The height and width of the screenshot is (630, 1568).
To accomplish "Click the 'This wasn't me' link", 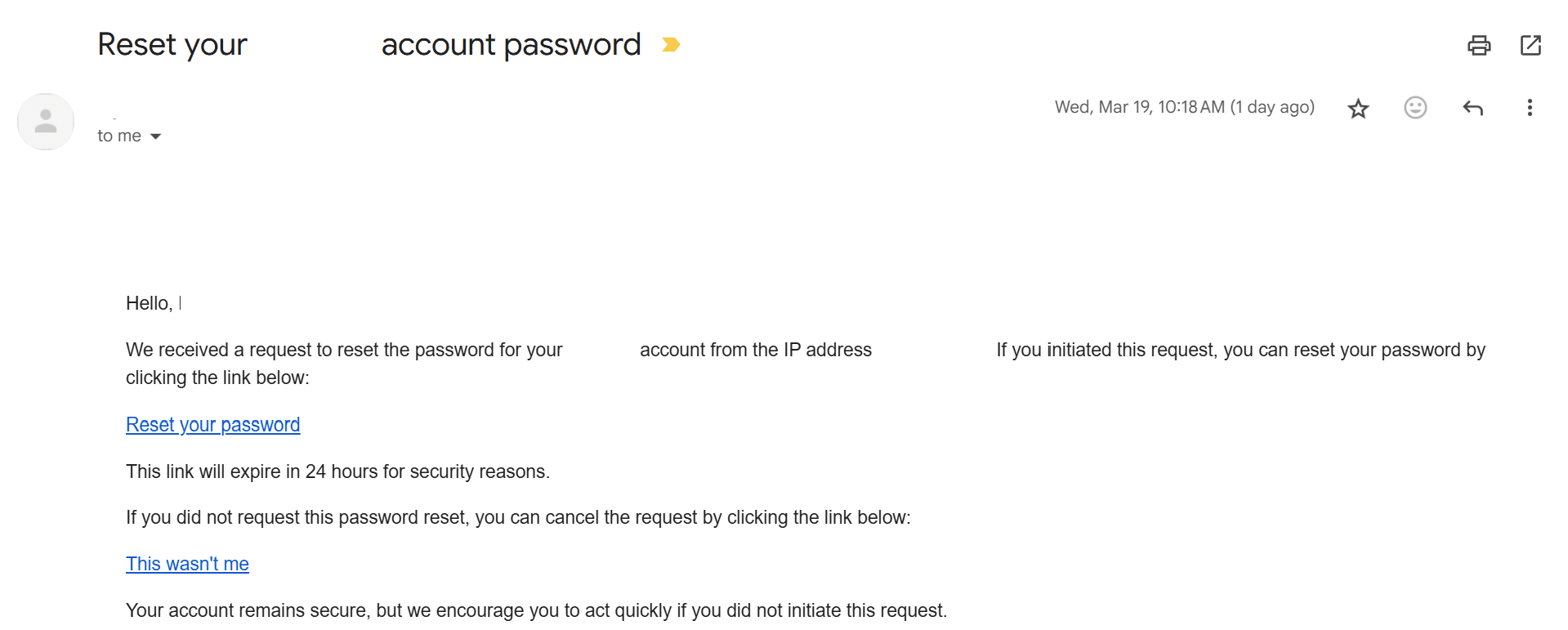I will pyautogui.click(x=187, y=563).
